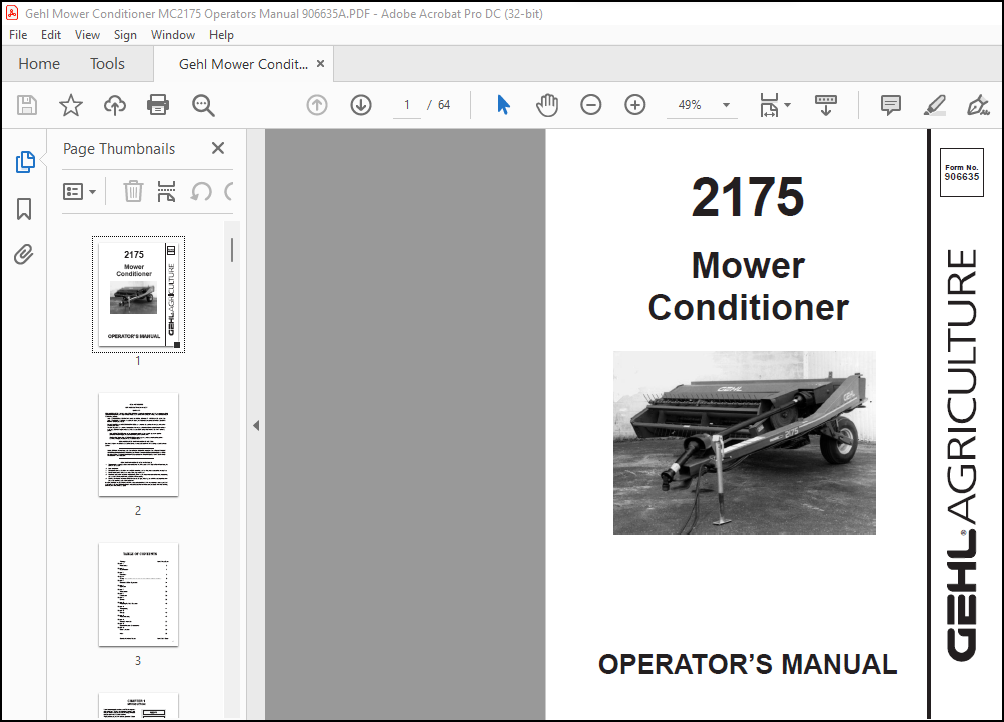1004x722 pixels.
Task: Click the OPERATOR'S MANUAL heading
Action: (747, 664)
